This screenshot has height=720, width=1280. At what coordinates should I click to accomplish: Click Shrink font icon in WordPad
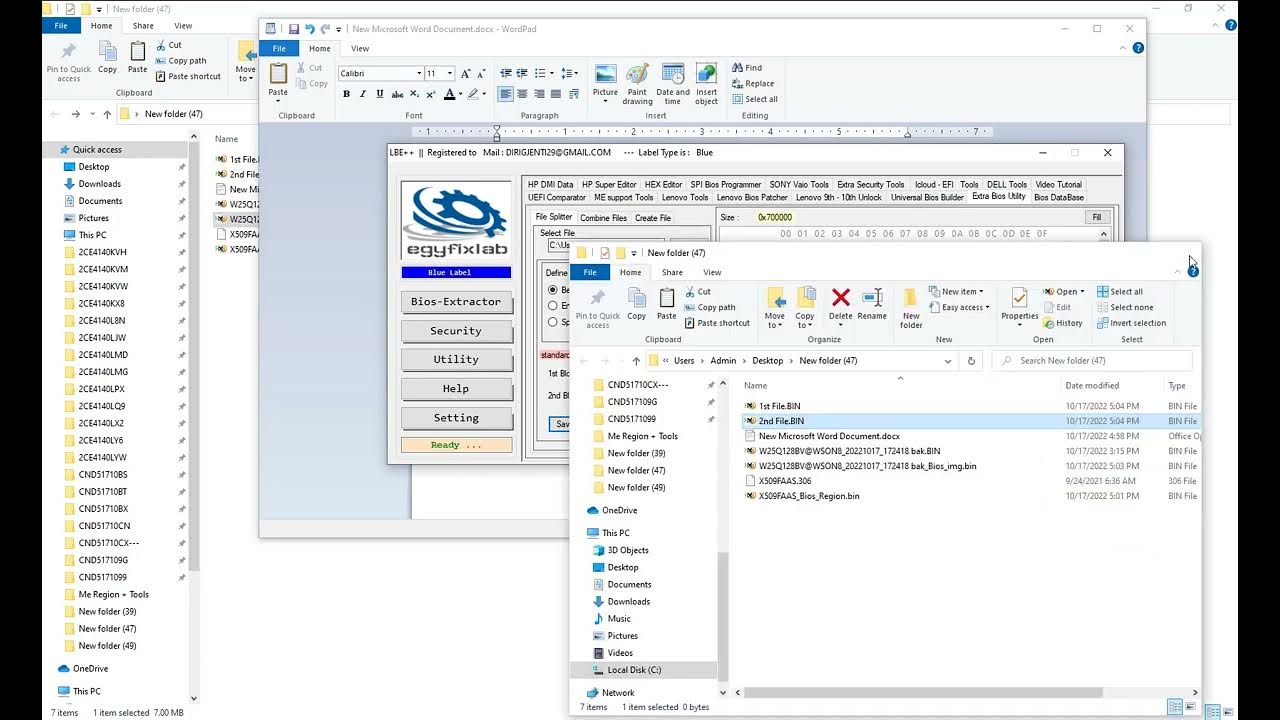481,73
